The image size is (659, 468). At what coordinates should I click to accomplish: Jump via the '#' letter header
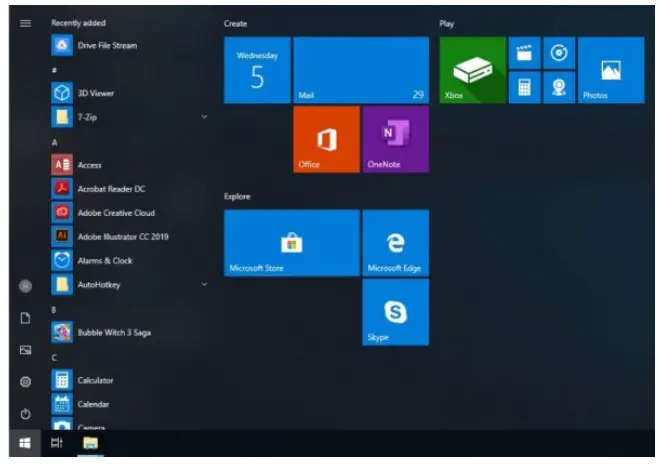tap(54, 70)
